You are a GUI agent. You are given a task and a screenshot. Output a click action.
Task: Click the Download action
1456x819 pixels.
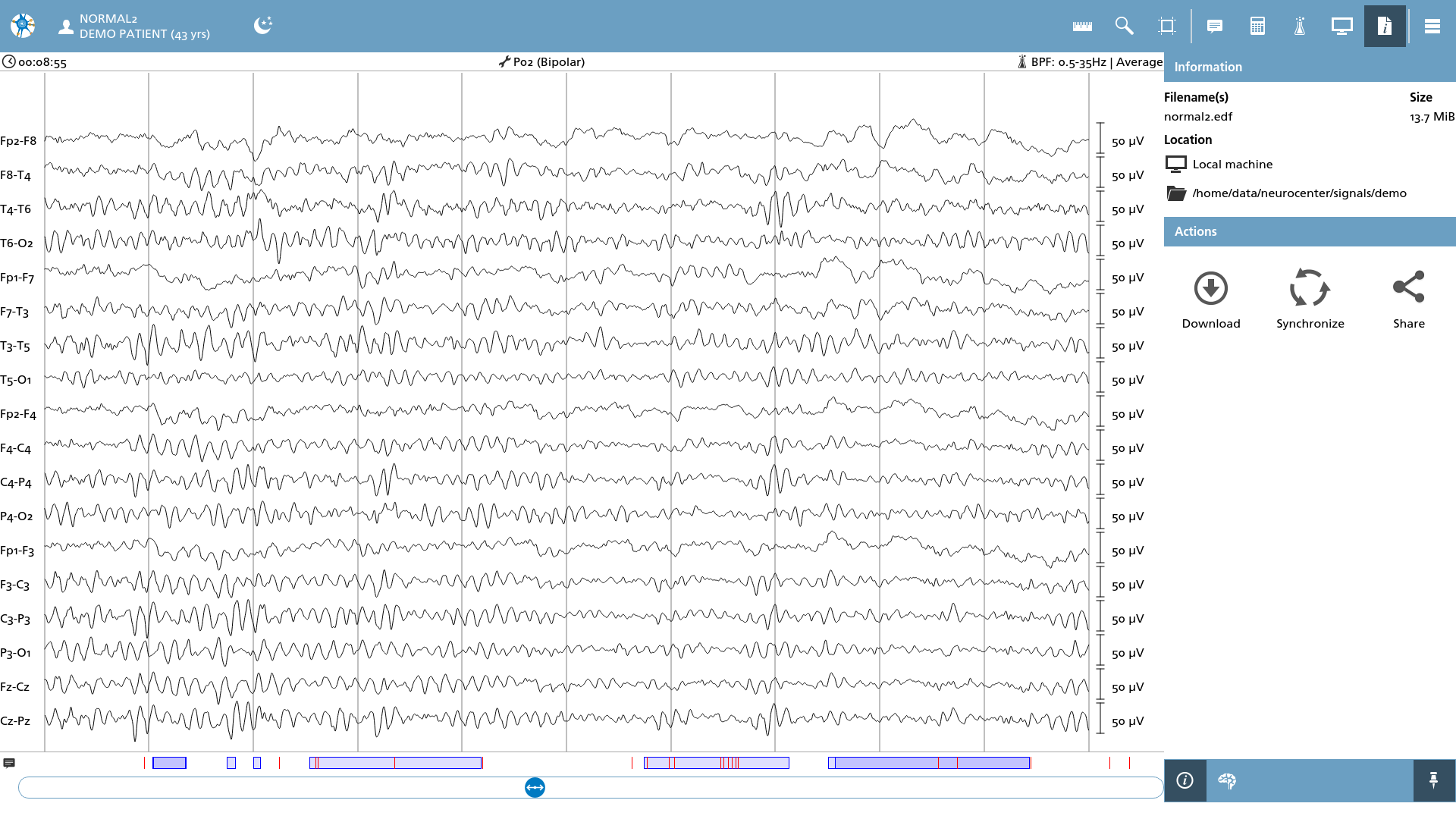(x=1211, y=300)
